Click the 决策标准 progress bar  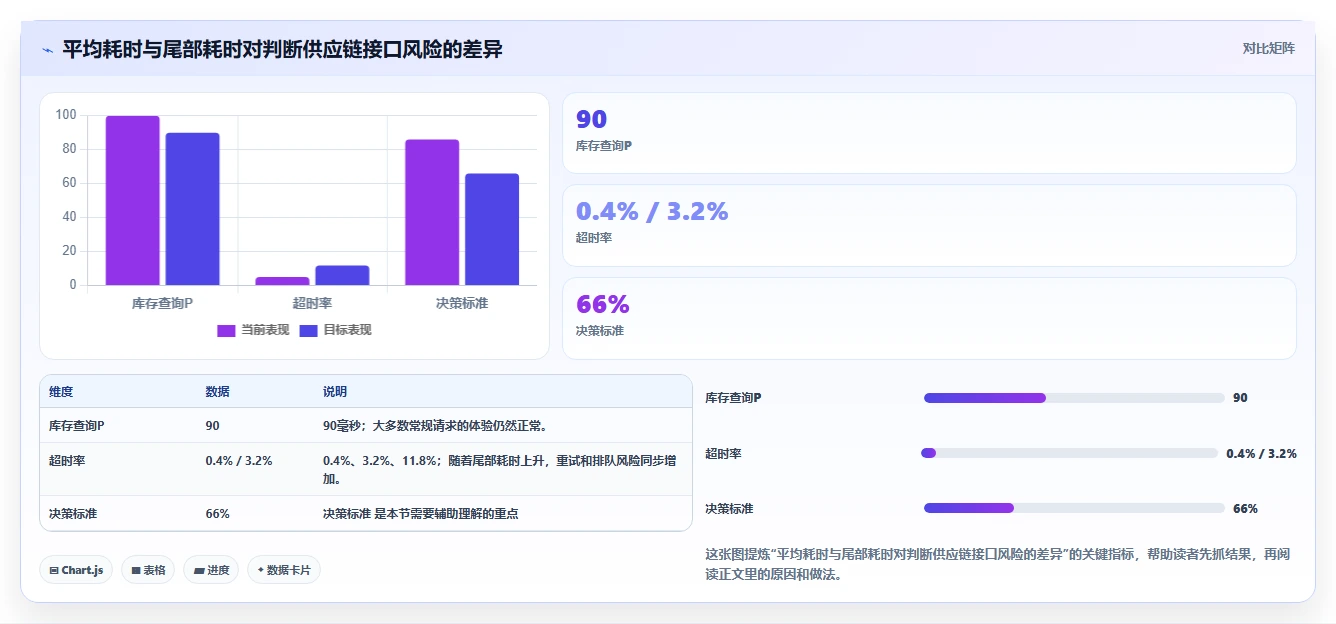(1074, 508)
